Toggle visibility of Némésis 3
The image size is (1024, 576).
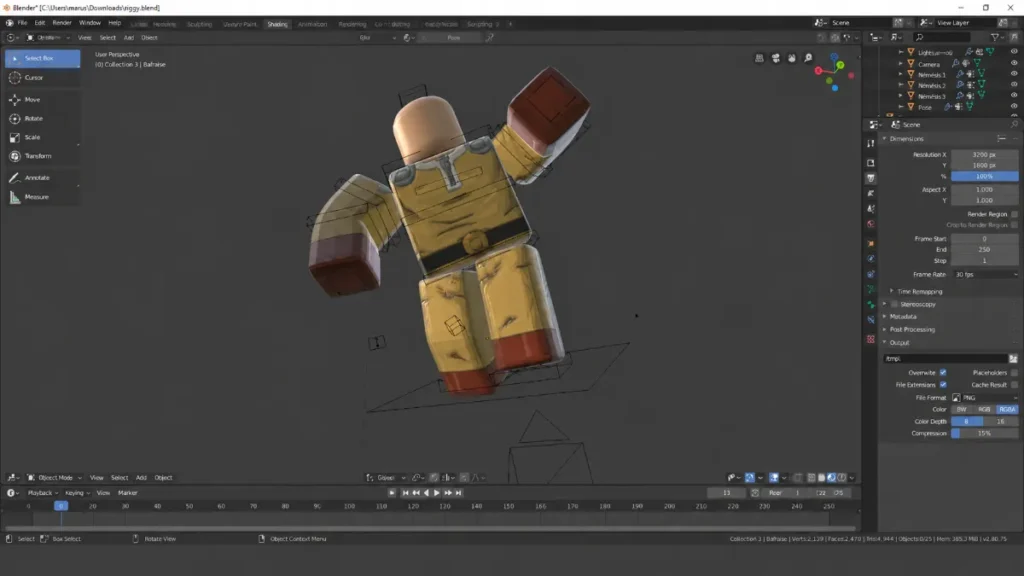pos(1014,95)
